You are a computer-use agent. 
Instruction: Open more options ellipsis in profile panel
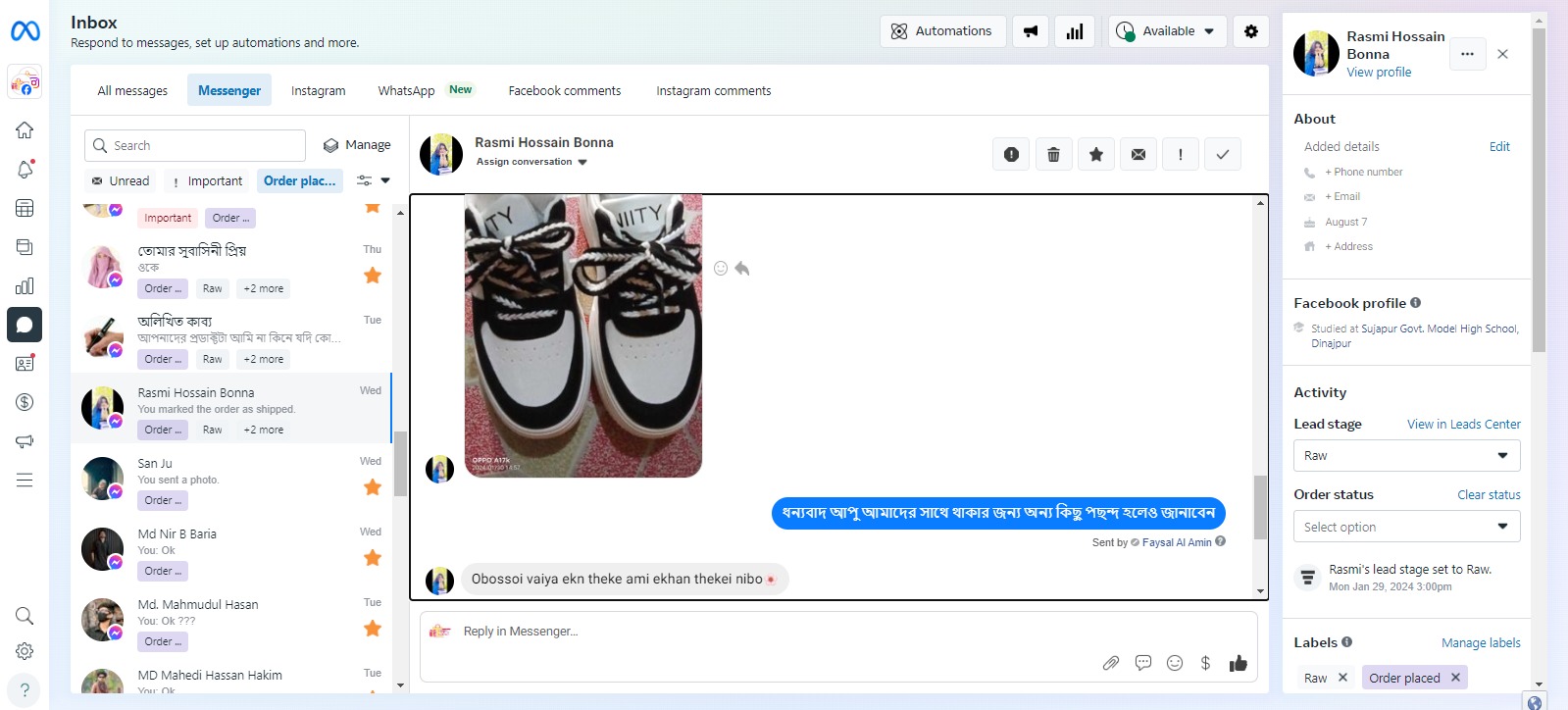[1467, 54]
